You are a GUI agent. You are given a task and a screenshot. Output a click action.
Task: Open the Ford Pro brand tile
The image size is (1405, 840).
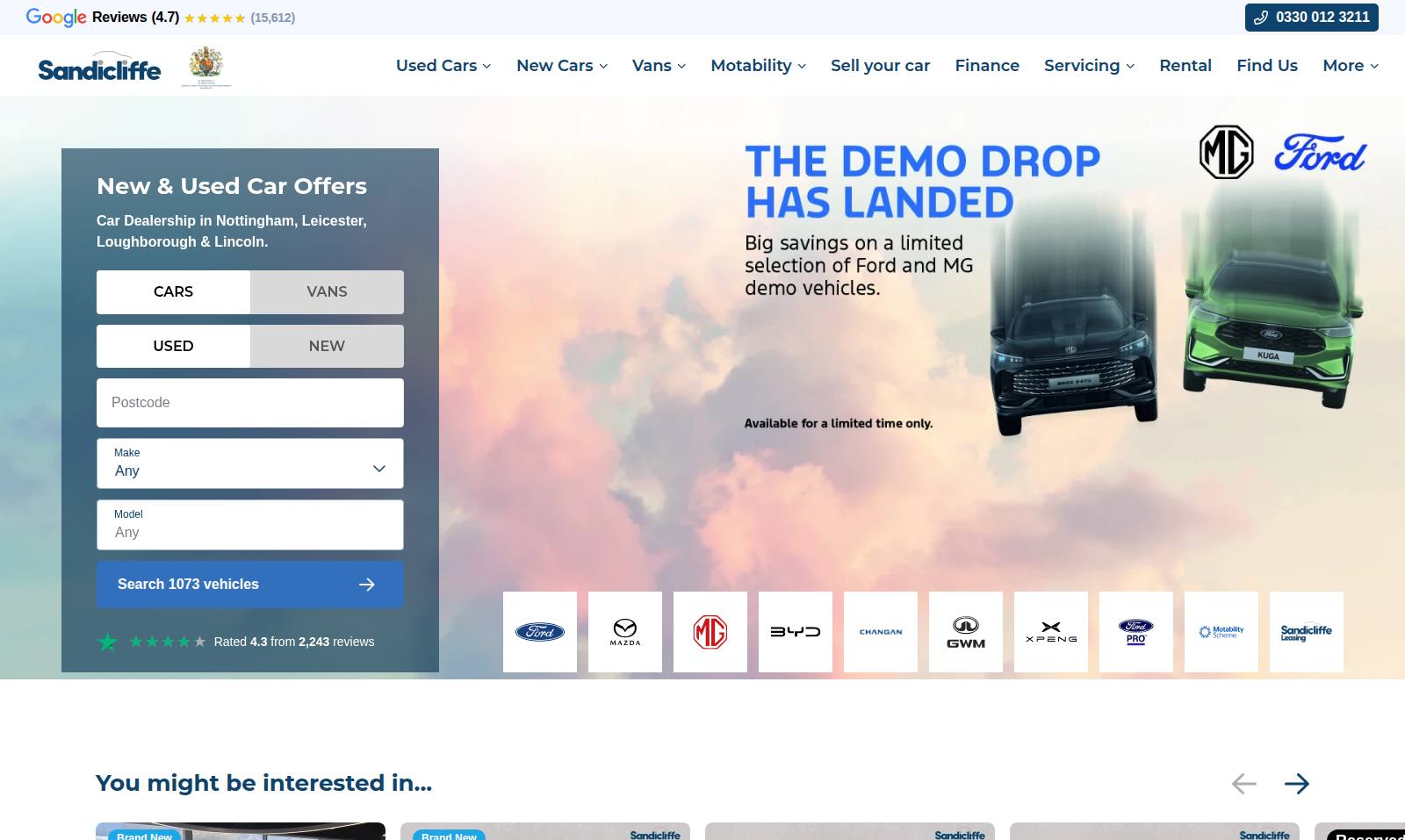tap(1136, 632)
